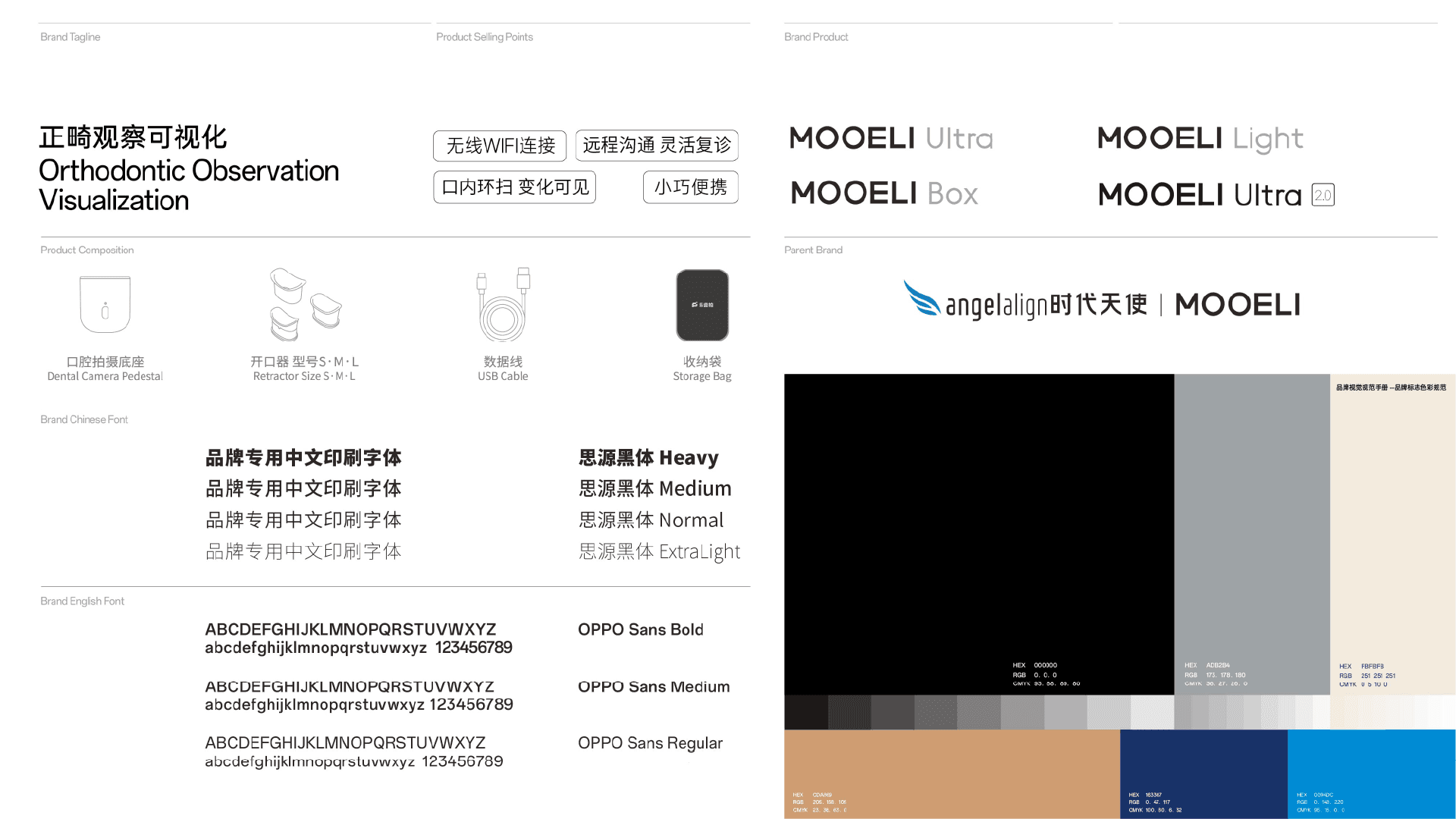Click the 思源黑体 Medium font name

[x=655, y=489]
